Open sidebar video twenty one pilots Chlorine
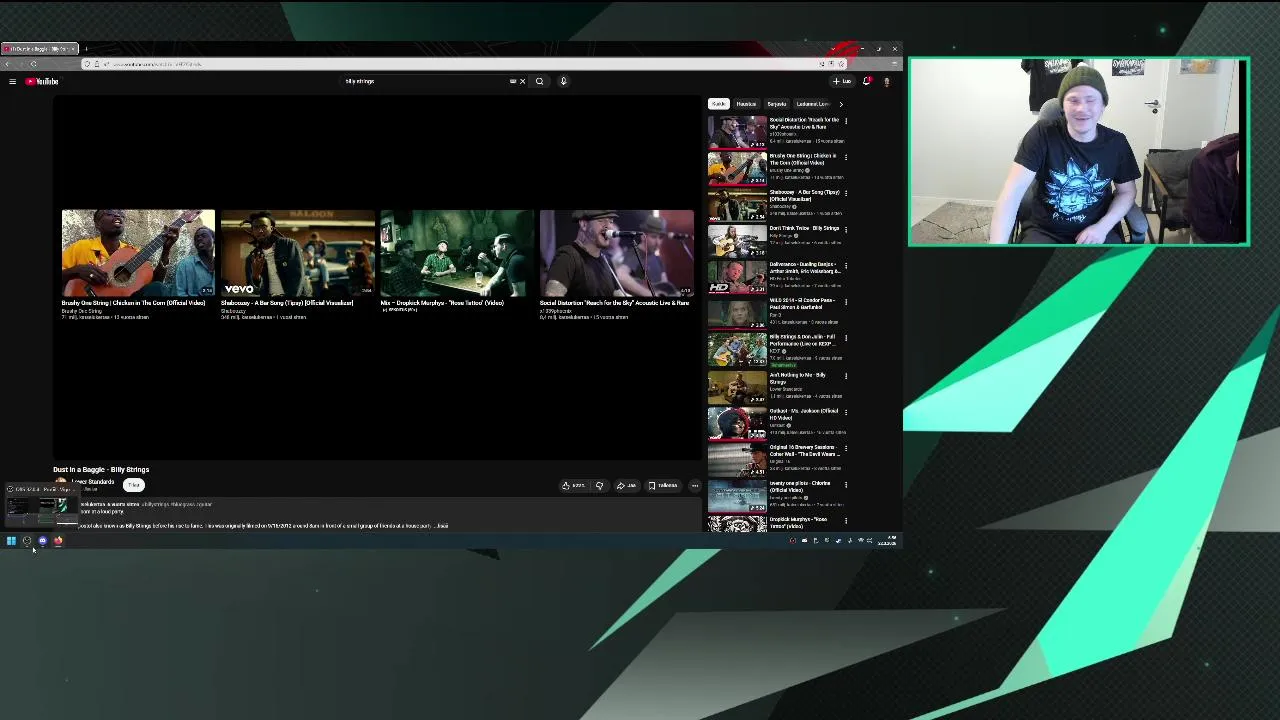This screenshot has height=720, width=1280. (x=737, y=496)
